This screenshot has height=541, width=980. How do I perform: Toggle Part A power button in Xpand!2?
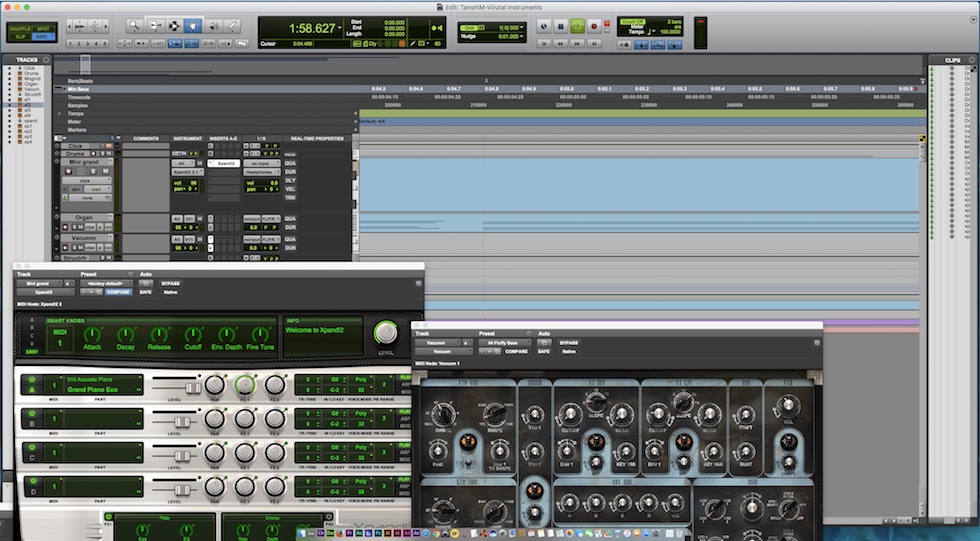(32, 380)
